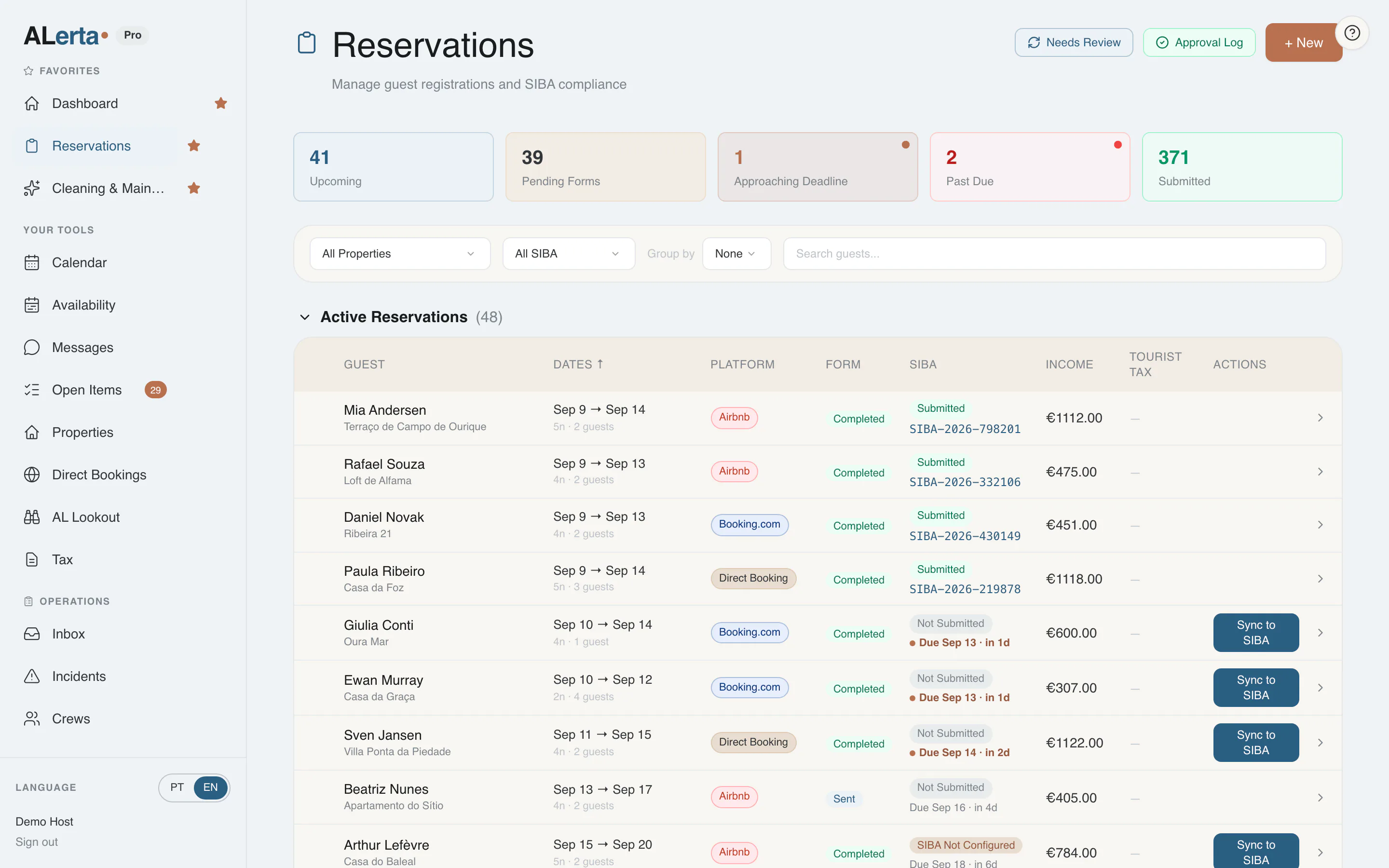Filter by the Submitted 371 card
The image size is (1389, 868).
pyautogui.click(x=1242, y=167)
